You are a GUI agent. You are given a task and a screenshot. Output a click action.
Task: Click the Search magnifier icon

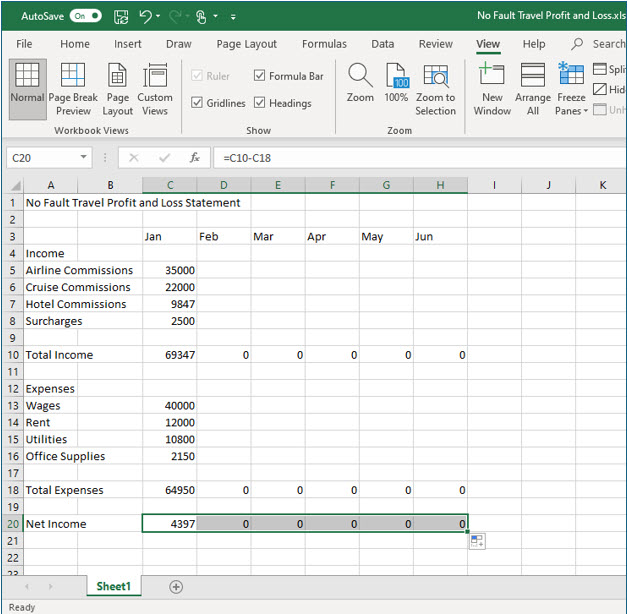577,44
